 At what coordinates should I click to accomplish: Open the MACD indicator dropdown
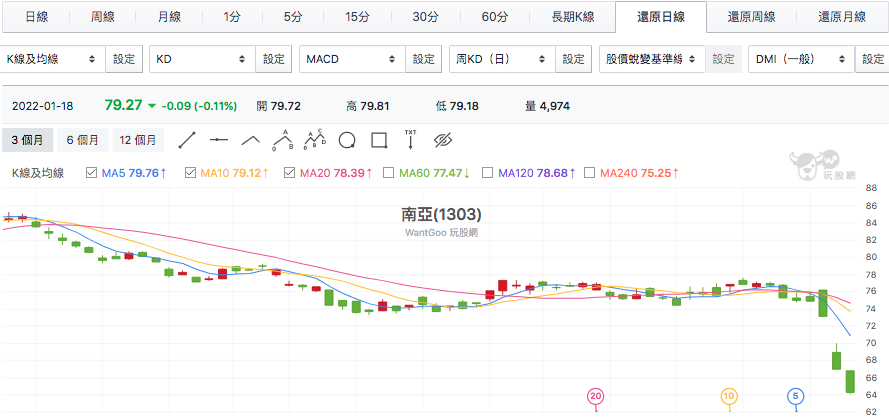352,59
